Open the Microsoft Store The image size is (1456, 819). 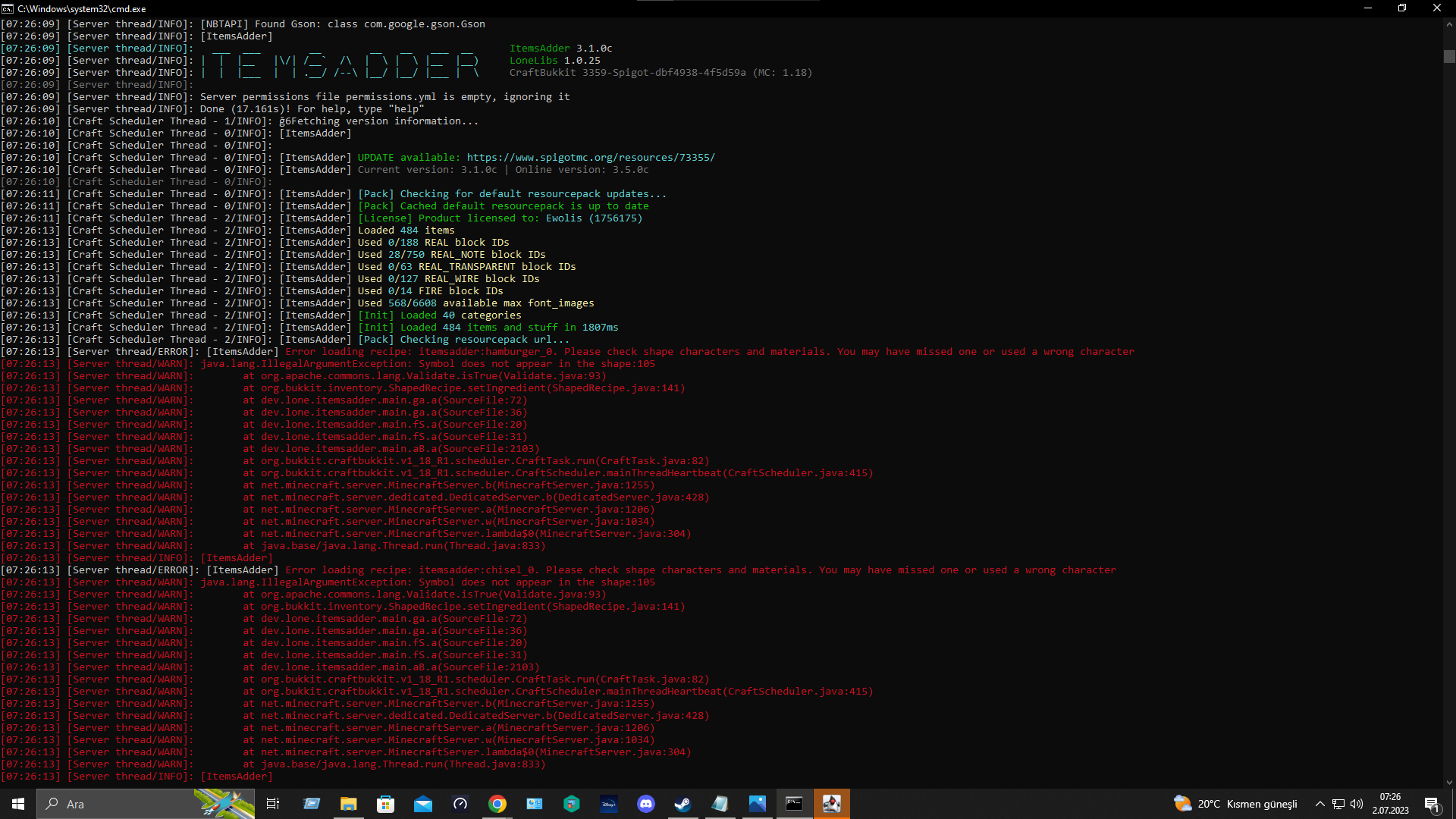(x=386, y=803)
